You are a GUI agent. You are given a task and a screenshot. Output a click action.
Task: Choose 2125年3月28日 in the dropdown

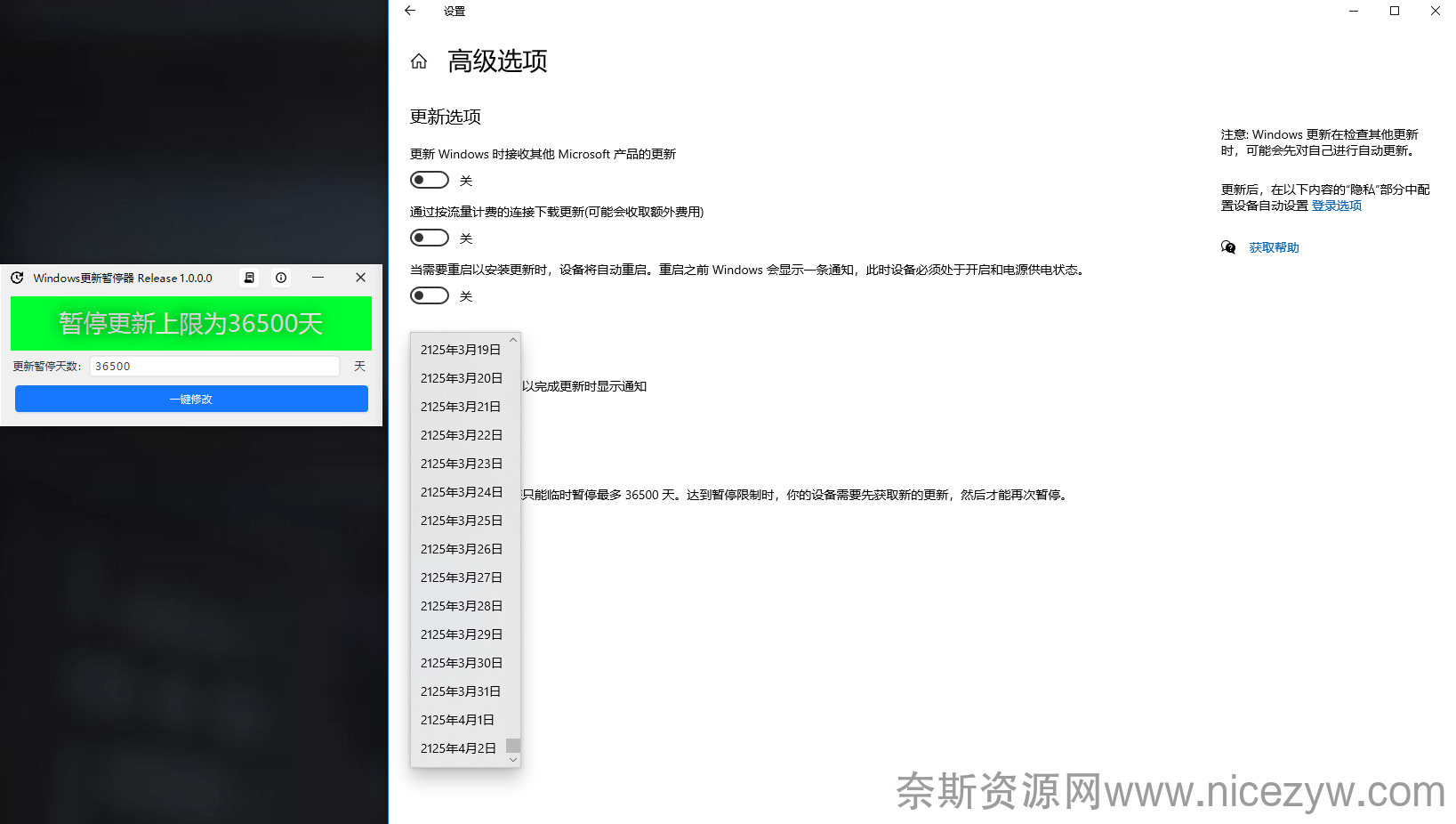coord(461,606)
